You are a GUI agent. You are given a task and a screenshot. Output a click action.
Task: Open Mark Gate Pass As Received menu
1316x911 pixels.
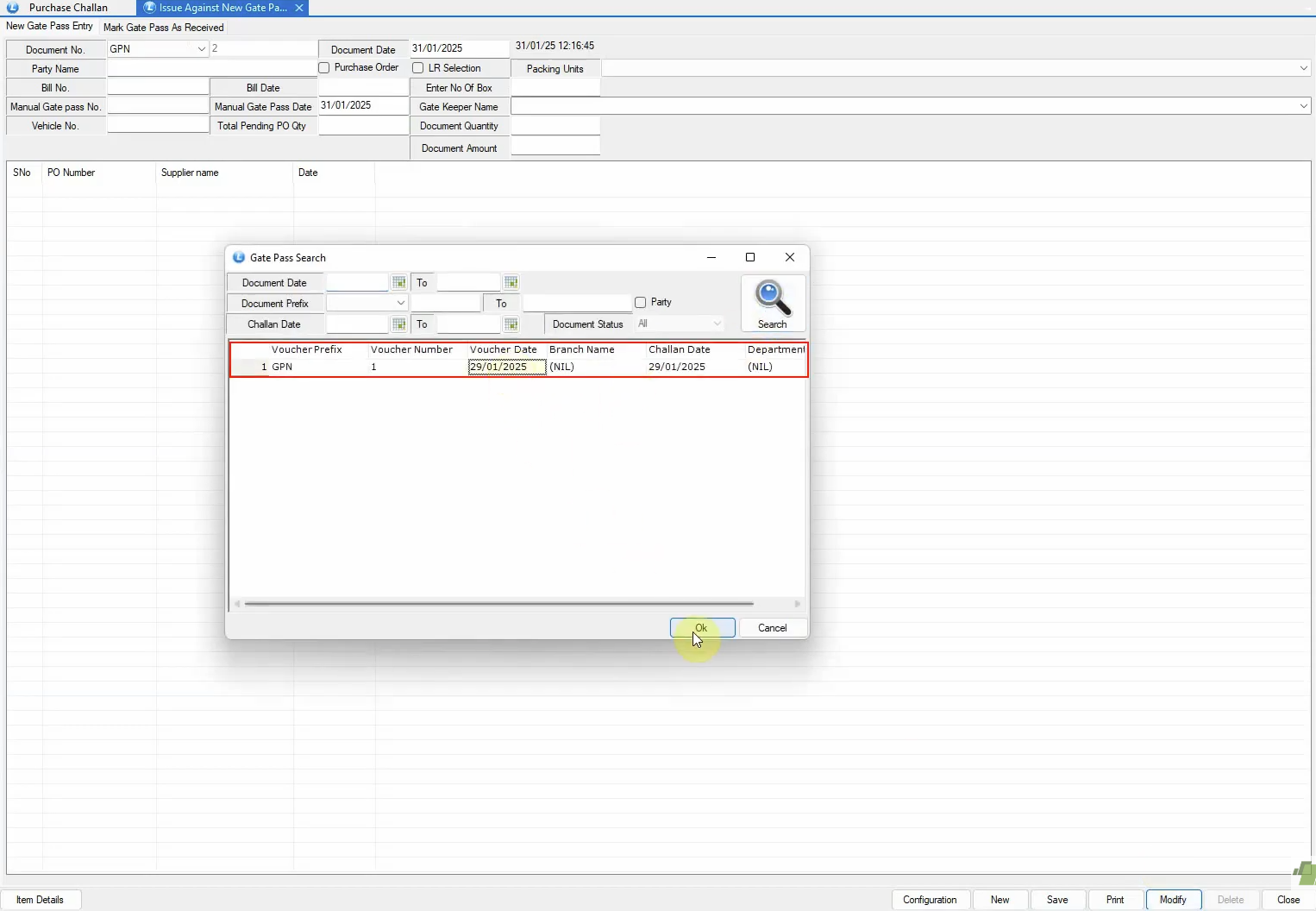pyautogui.click(x=163, y=28)
